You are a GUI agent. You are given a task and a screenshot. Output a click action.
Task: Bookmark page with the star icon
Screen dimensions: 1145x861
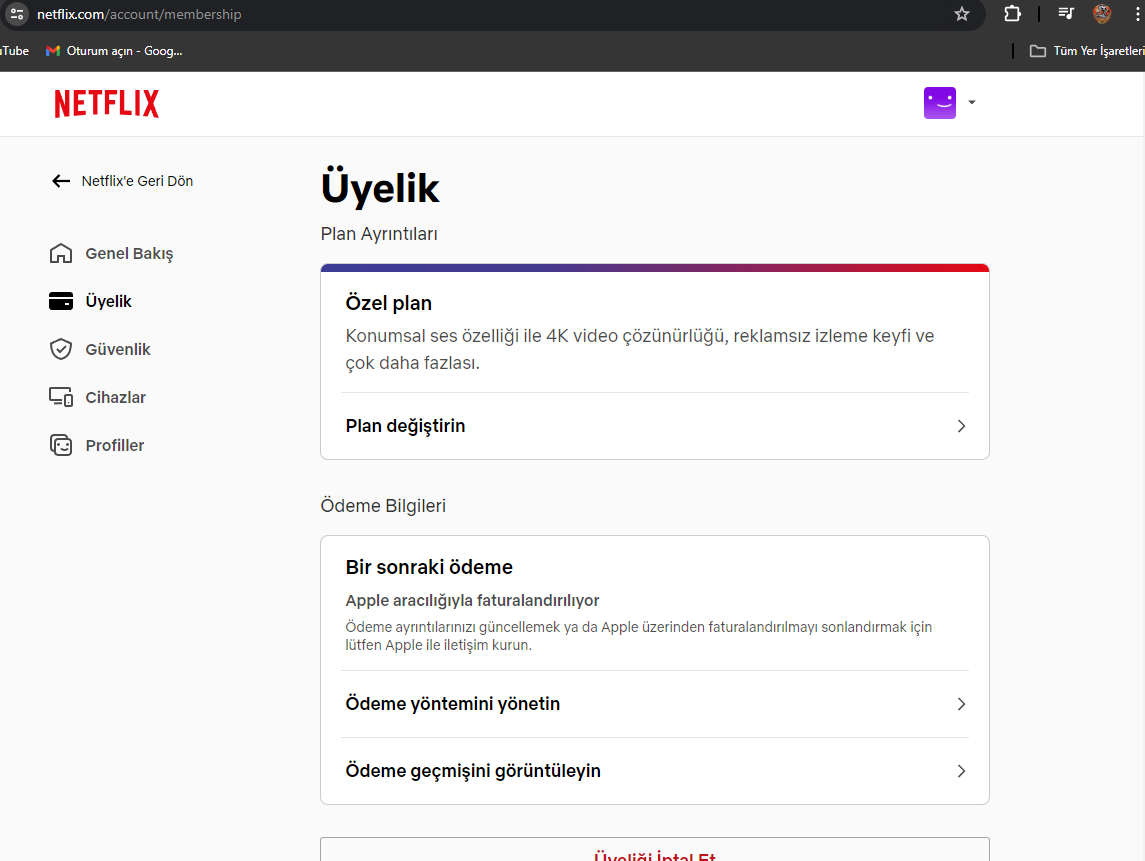click(x=962, y=14)
